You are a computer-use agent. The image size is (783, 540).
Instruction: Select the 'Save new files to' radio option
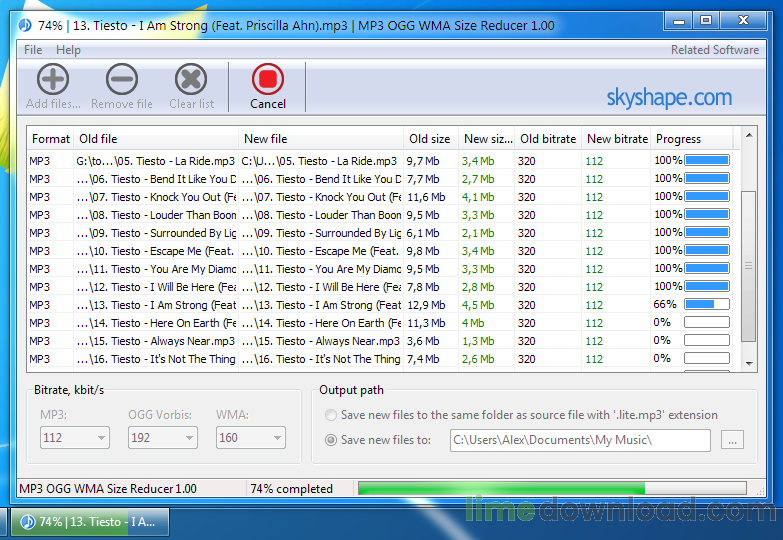tap(331, 440)
